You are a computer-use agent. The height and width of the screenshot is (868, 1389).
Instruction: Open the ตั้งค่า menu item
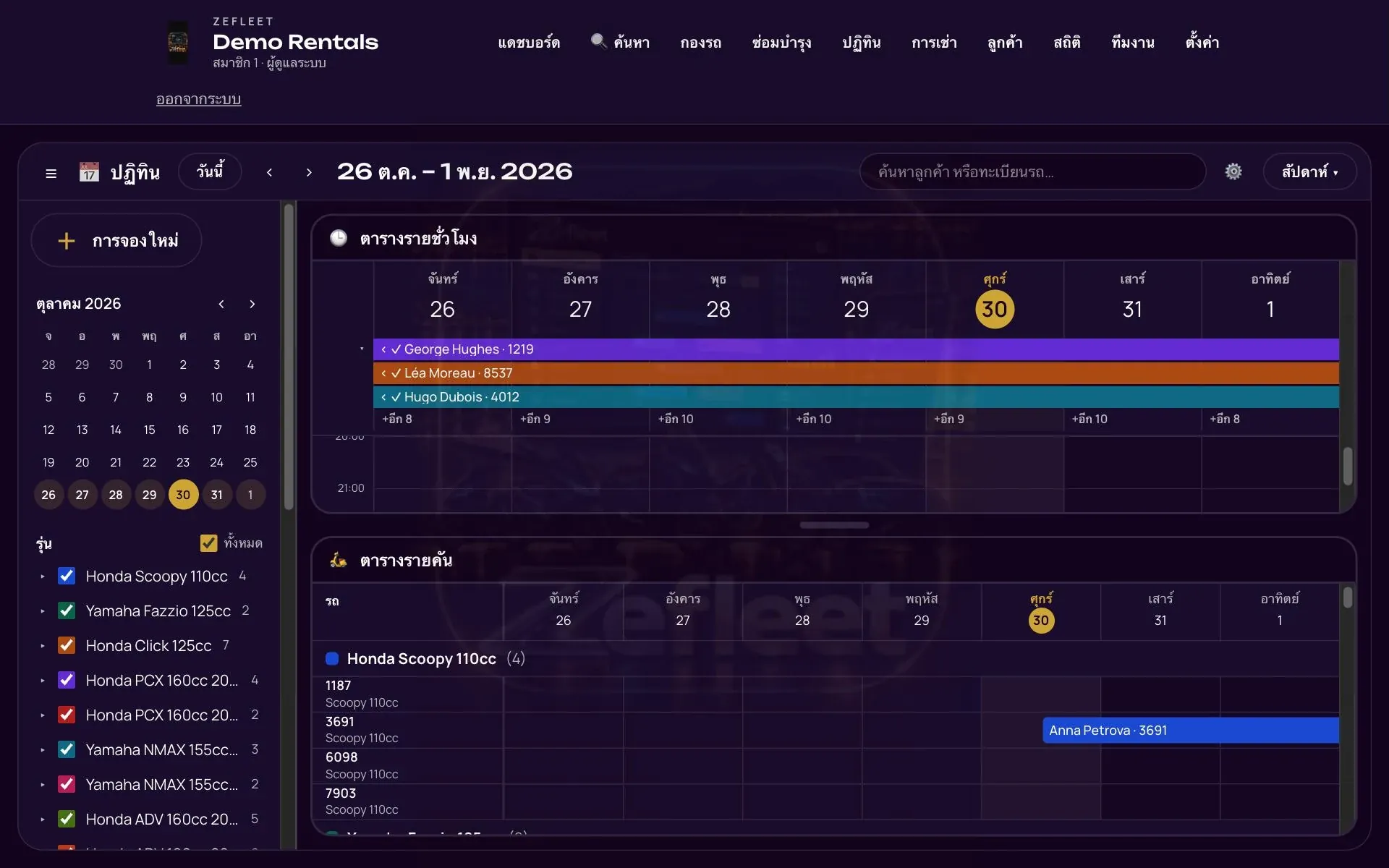(x=1202, y=42)
